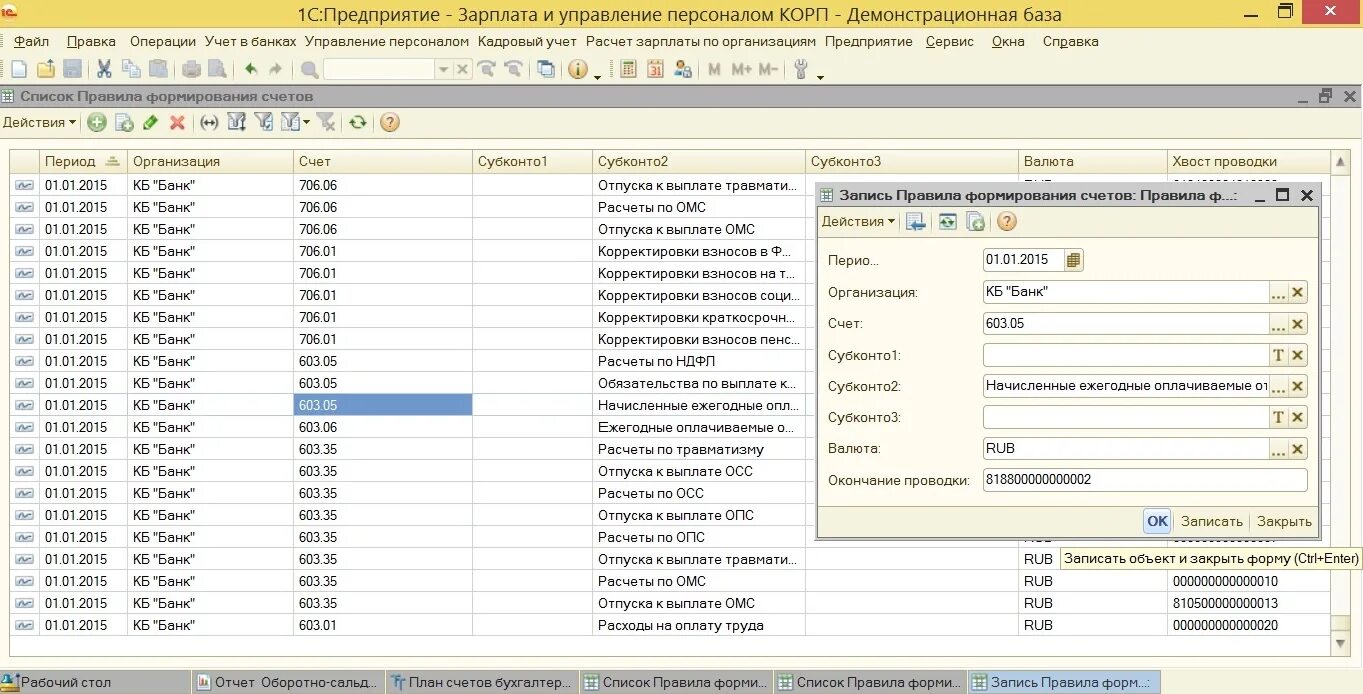
Task: Click the copy-record icon in the dialog toolbar
Action: coord(975,221)
